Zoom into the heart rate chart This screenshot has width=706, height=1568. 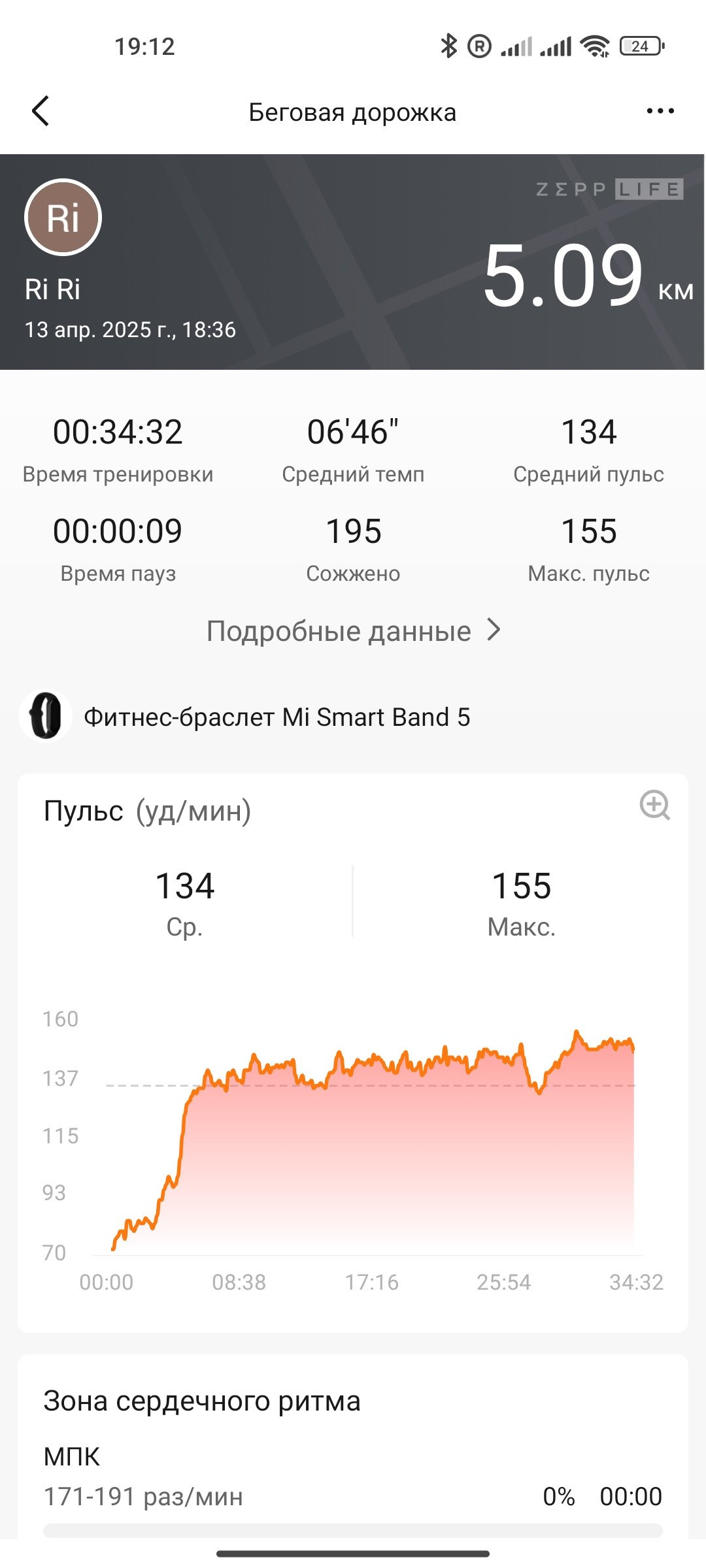pos(654,805)
